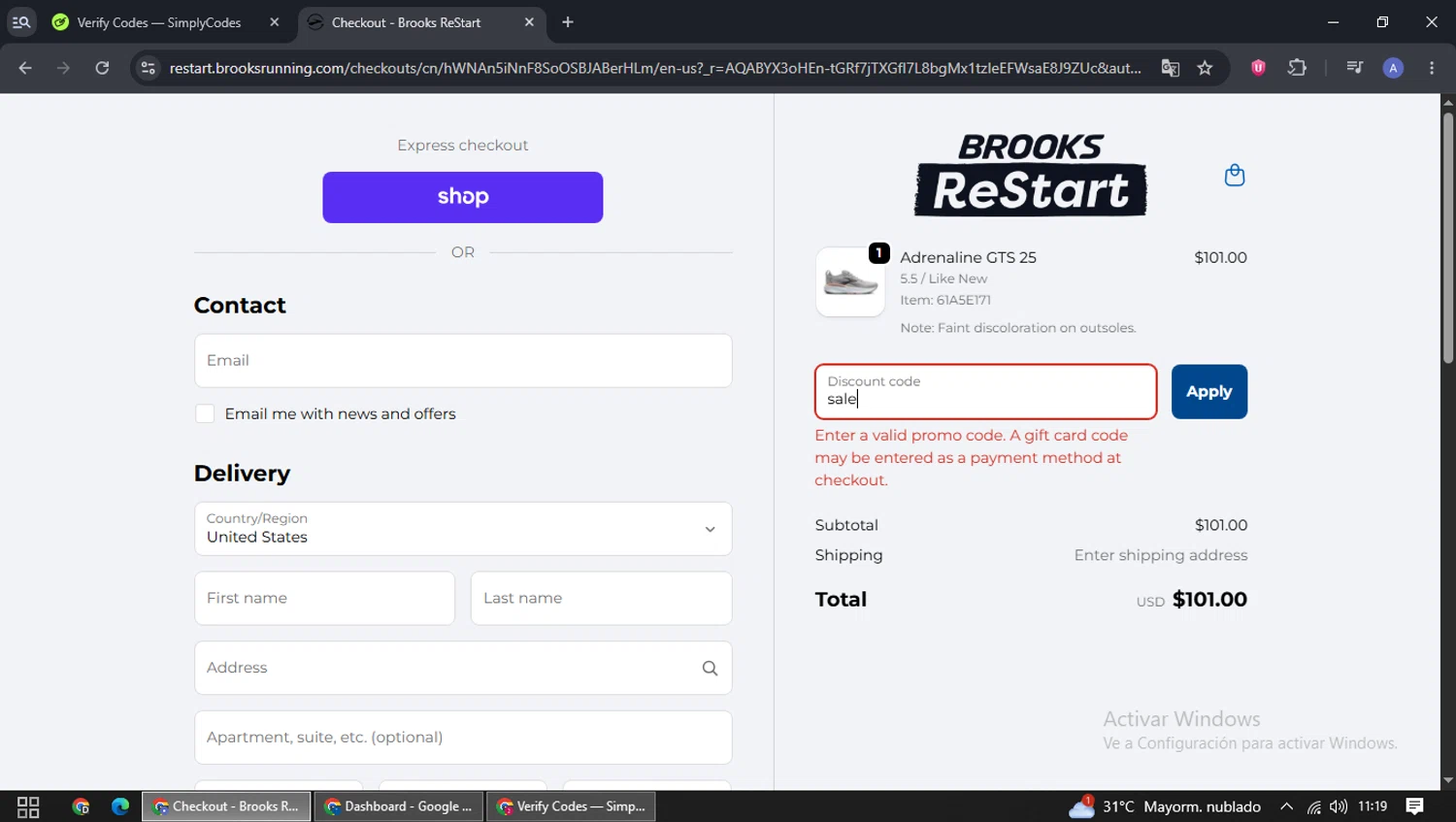
Task: Switch to Dashboard - Google taskbar window
Action: coord(399,806)
